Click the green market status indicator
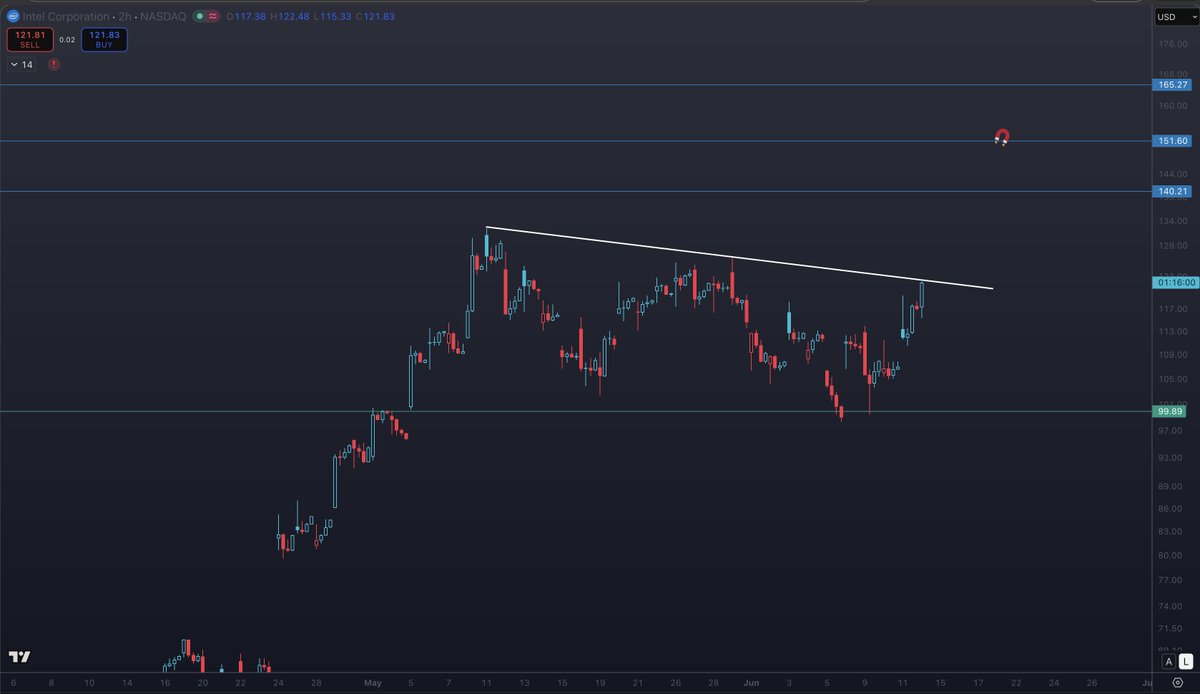Image resolution: width=1200 pixels, height=694 pixels. [x=201, y=17]
